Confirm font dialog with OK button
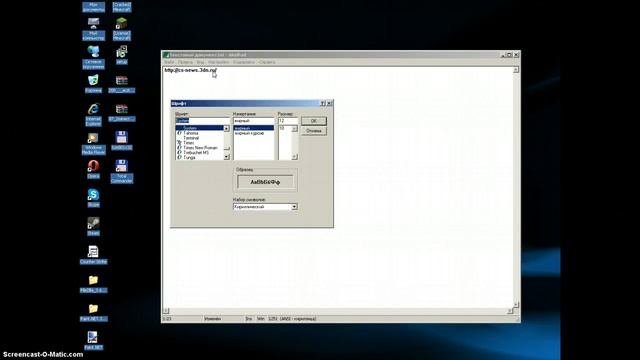Screen dimensions: 640x360 pyautogui.click(x=313, y=121)
